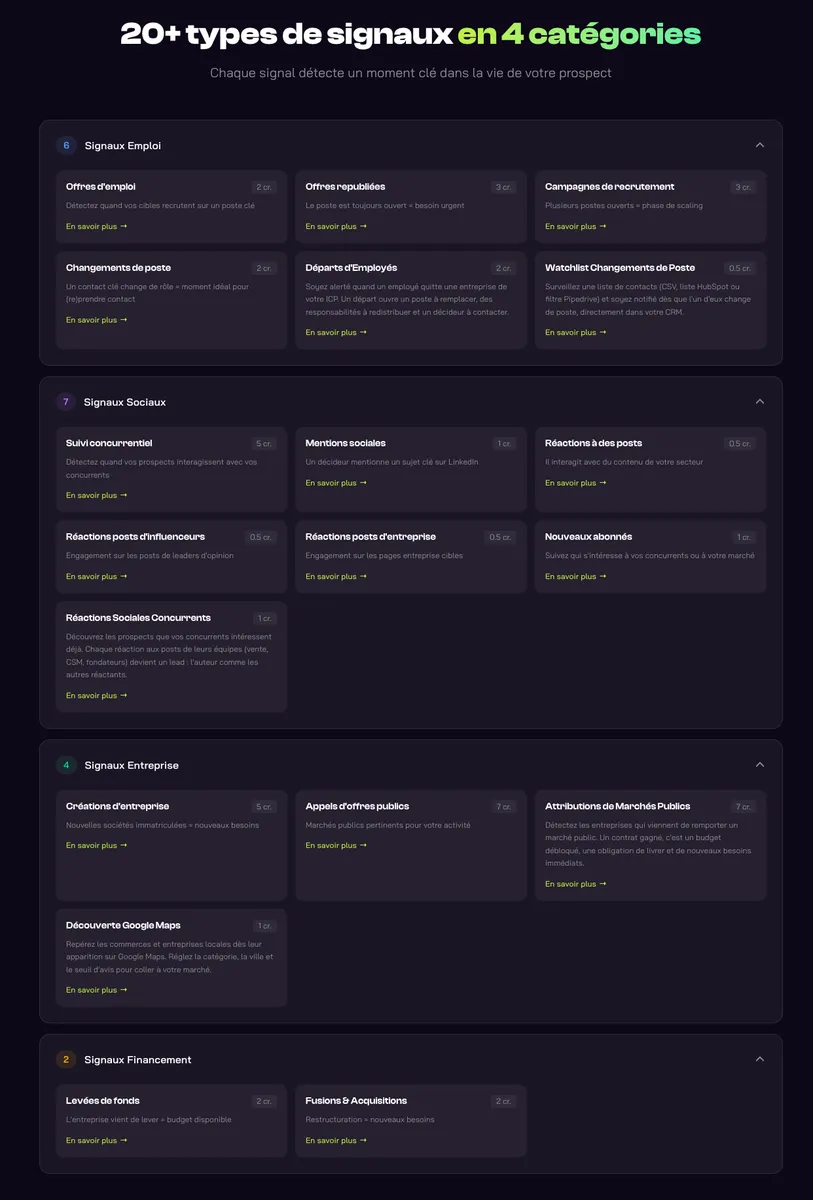The image size is (813, 1200).
Task: Click the number 2 badge beside Signaux Financement
Action: 66,1059
